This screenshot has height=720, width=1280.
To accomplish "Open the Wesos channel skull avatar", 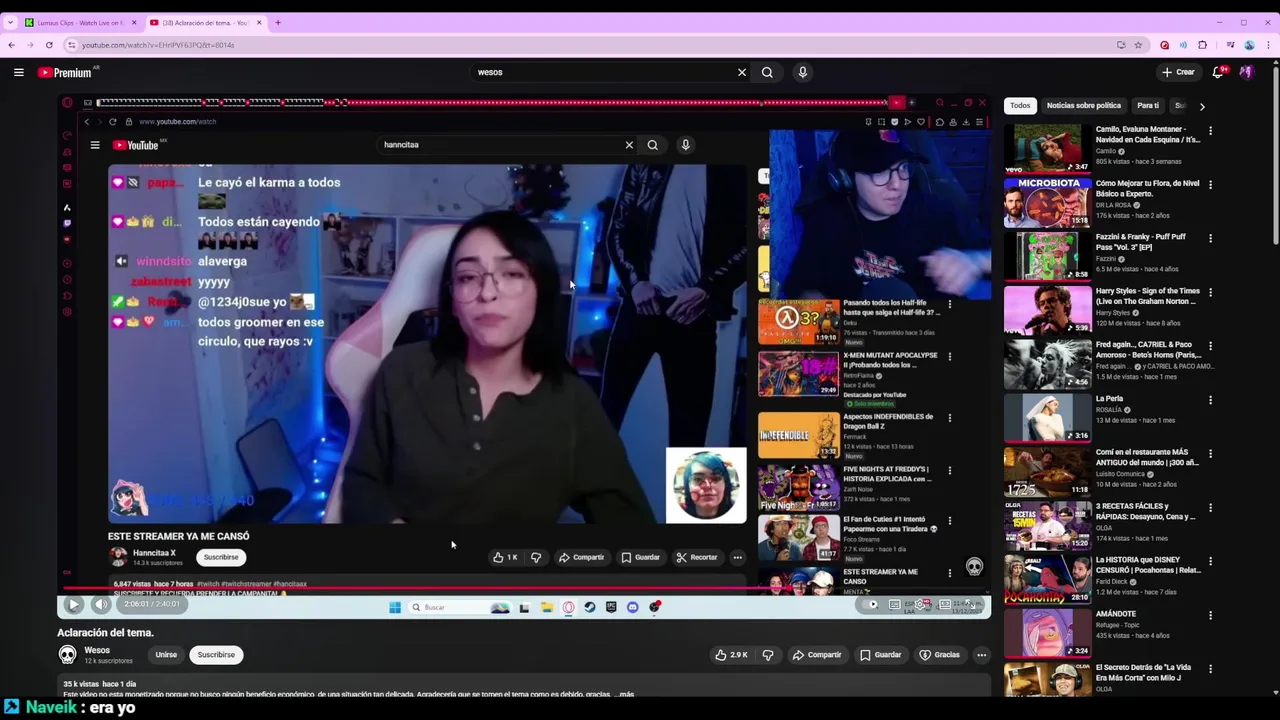I will [67, 654].
